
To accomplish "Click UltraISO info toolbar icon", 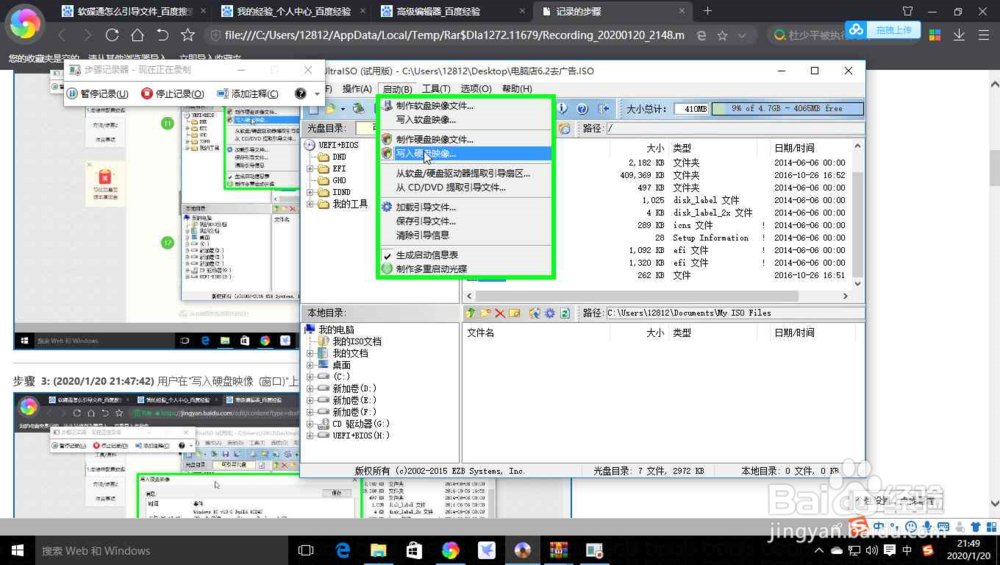I will pyautogui.click(x=562, y=108).
